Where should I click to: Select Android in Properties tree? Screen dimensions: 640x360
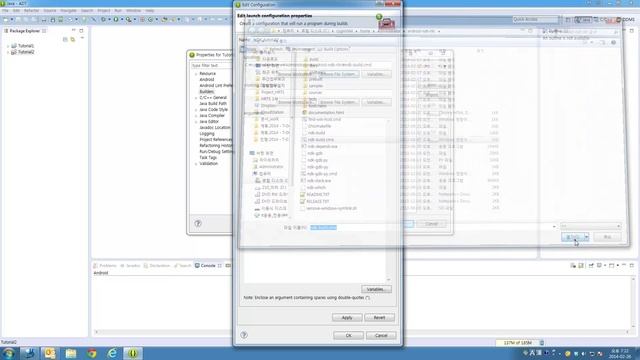point(207,80)
